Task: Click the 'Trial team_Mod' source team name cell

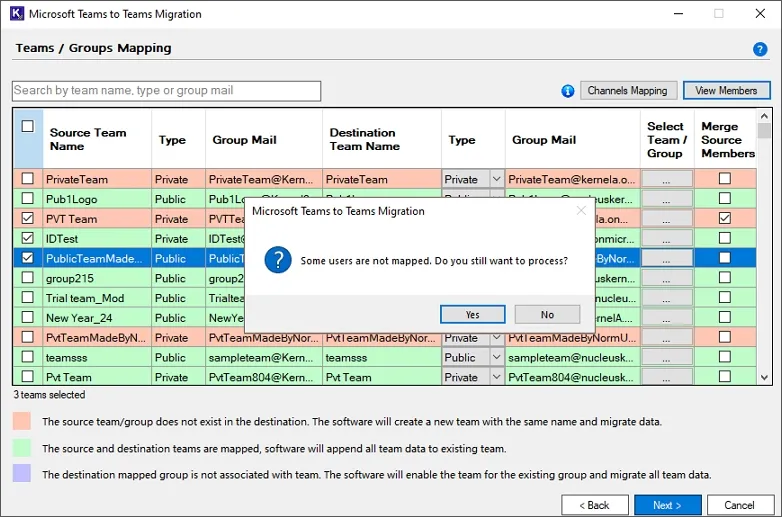Action: pyautogui.click(x=97, y=298)
